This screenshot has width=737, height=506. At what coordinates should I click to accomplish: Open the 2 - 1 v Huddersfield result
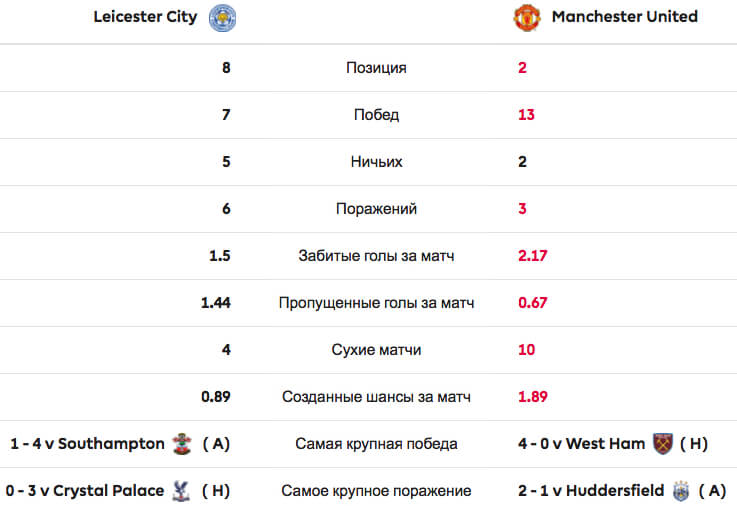tap(591, 491)
